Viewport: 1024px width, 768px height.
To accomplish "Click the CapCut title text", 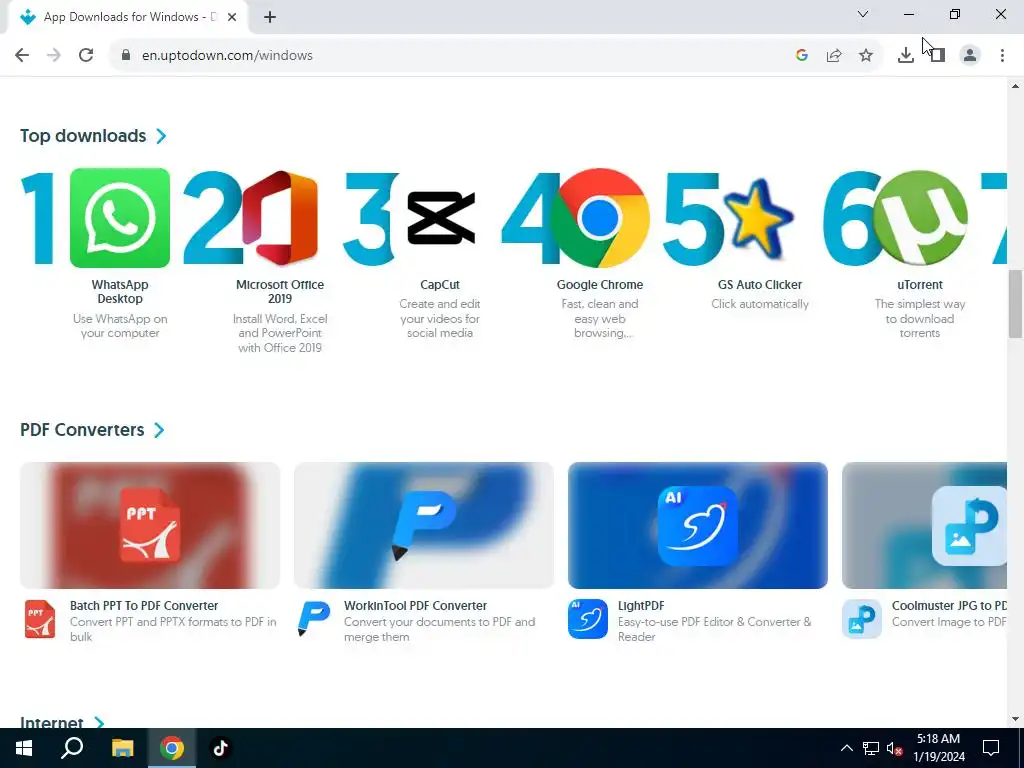I will coord(440,285).
